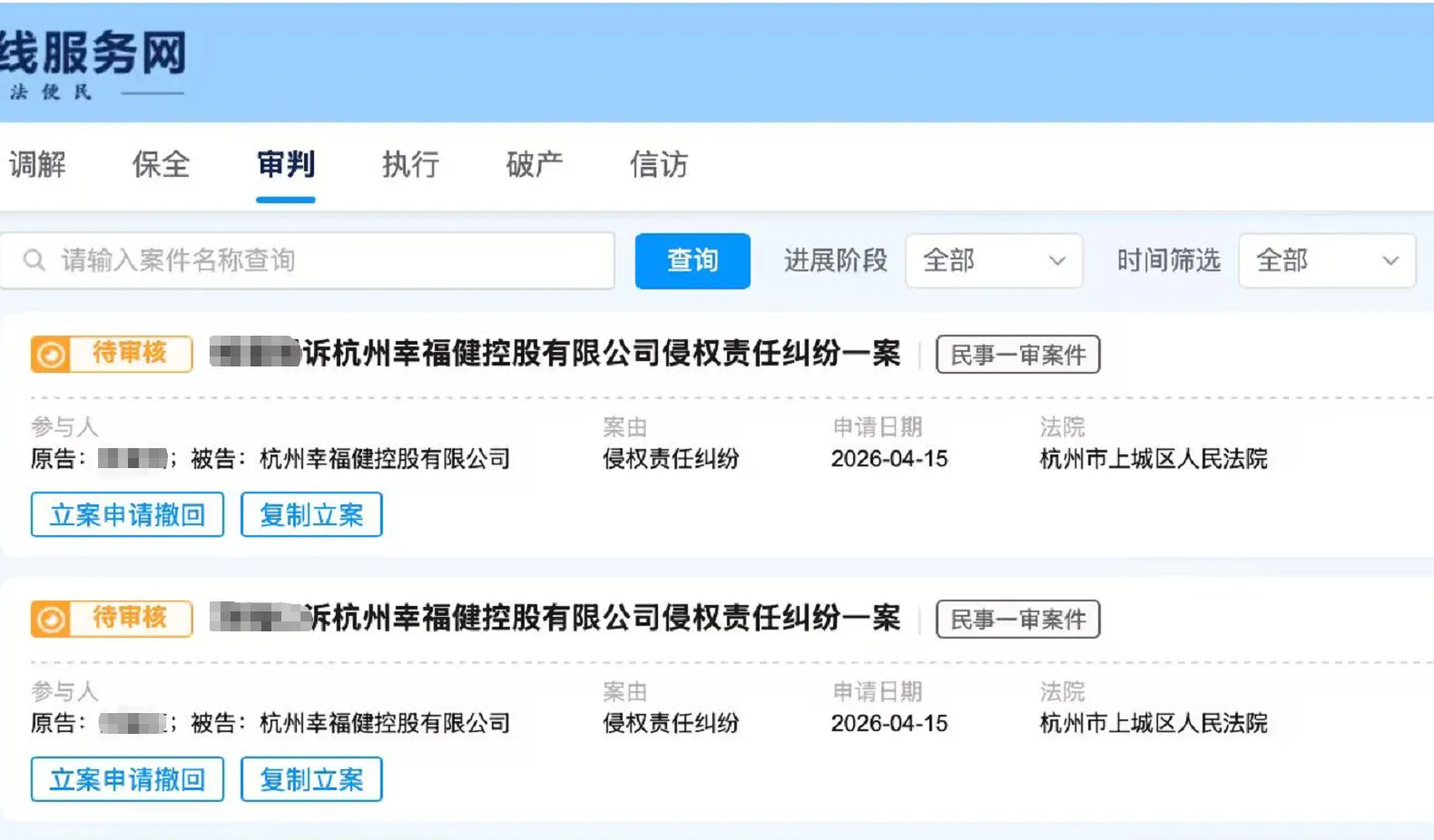
Task: Click 复制立案 for the first case
Action: (x=311, y=514)
